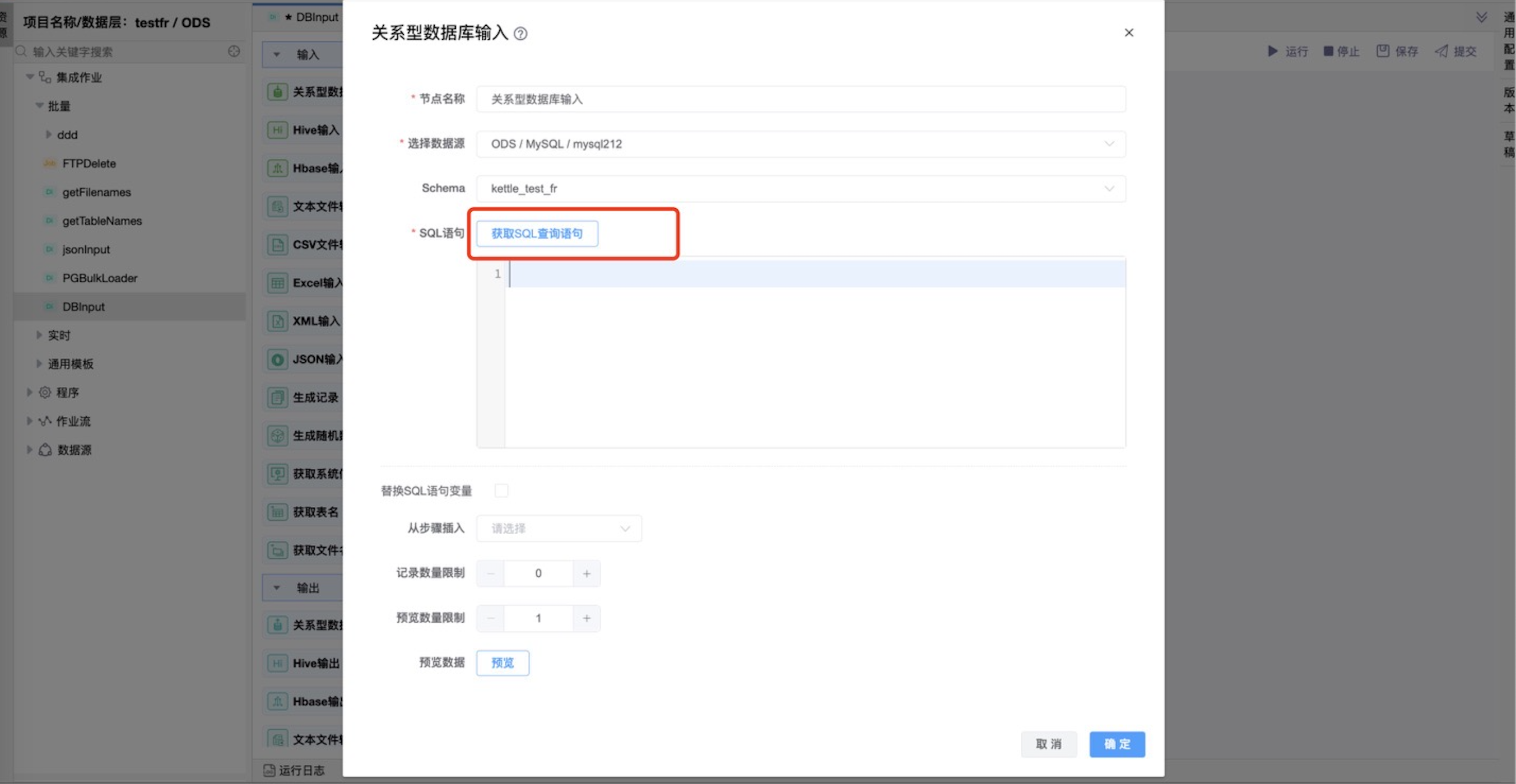Click the 运行 play icon
Image resolution: width=1516 pixels, height=784 pixels.
(x=1272, y=51)
